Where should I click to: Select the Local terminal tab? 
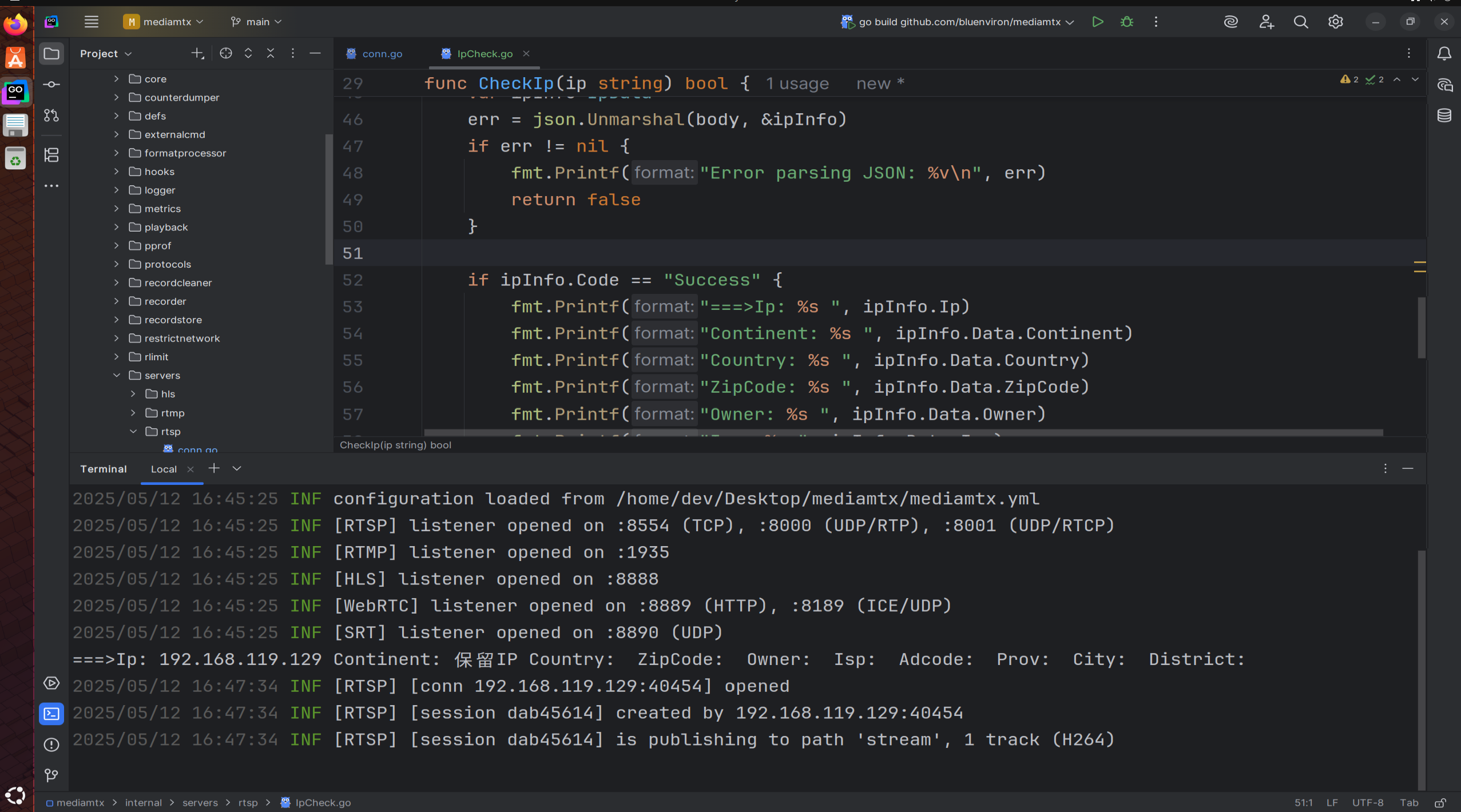[164, 469]
